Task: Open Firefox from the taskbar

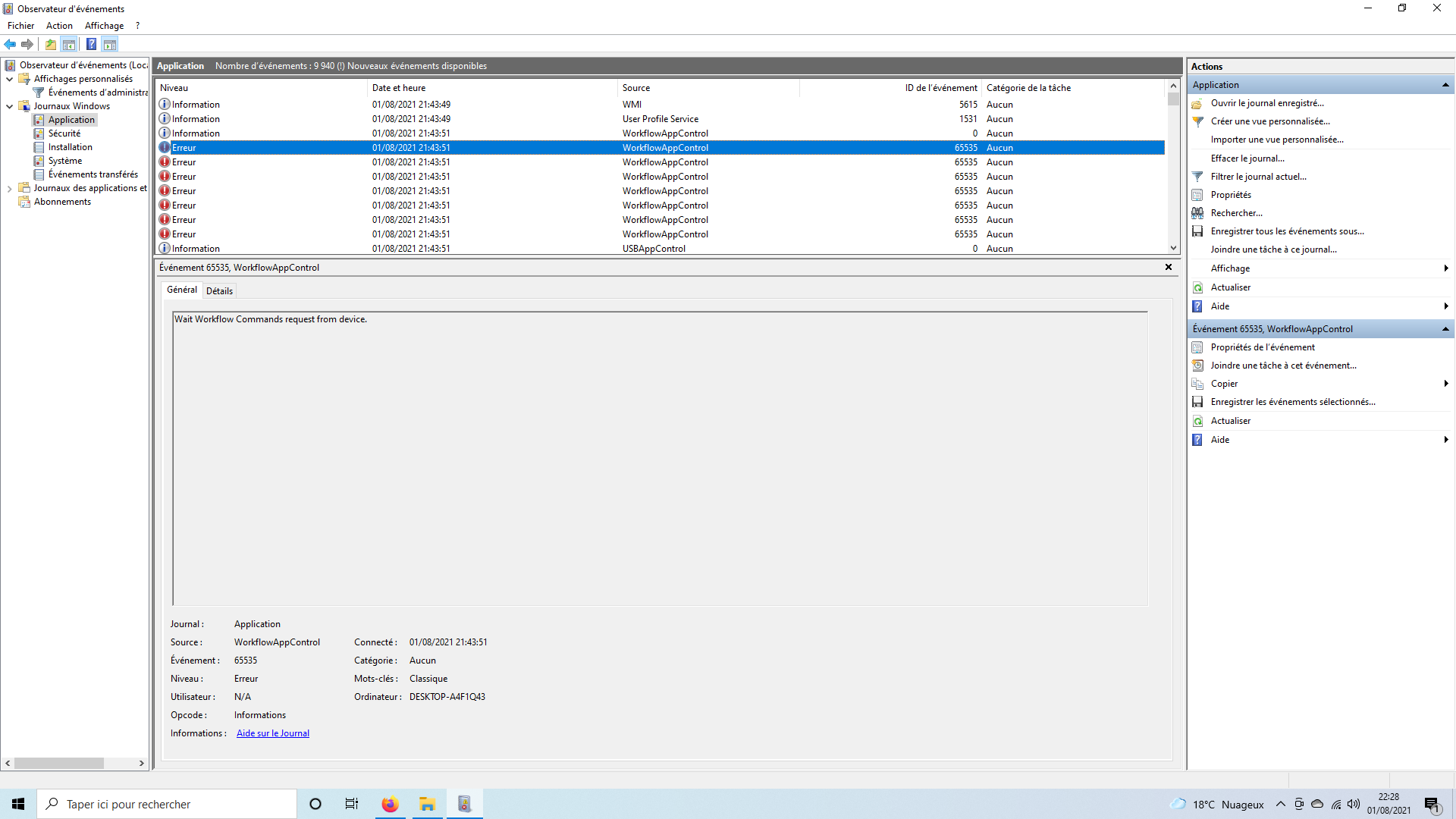Action: coord(390,804)
